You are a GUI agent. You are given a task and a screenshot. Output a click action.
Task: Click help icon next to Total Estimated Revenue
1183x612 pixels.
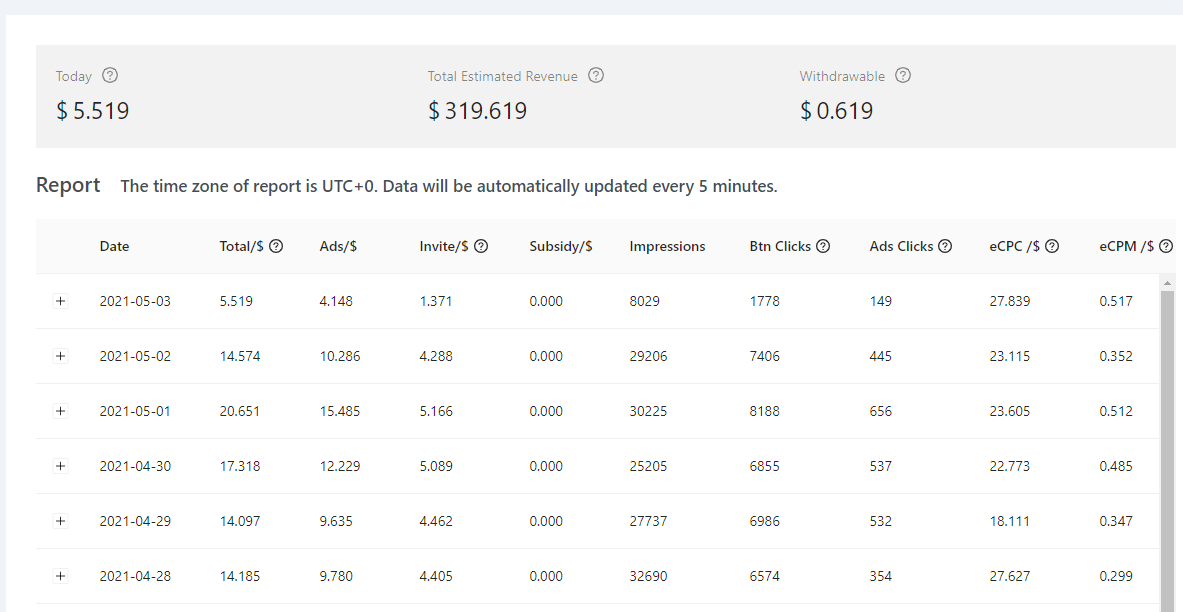(x=596, y=76)
